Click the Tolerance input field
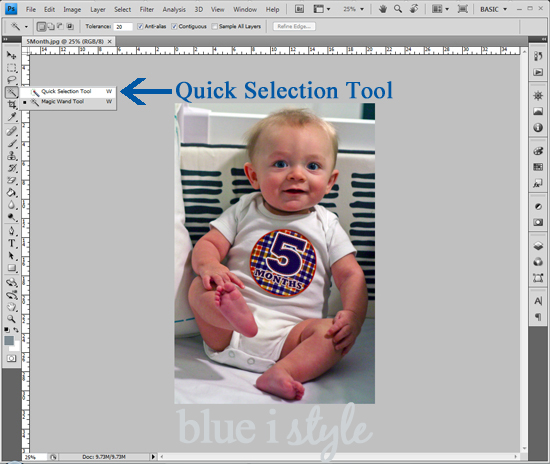 click(x=123, y=26)
